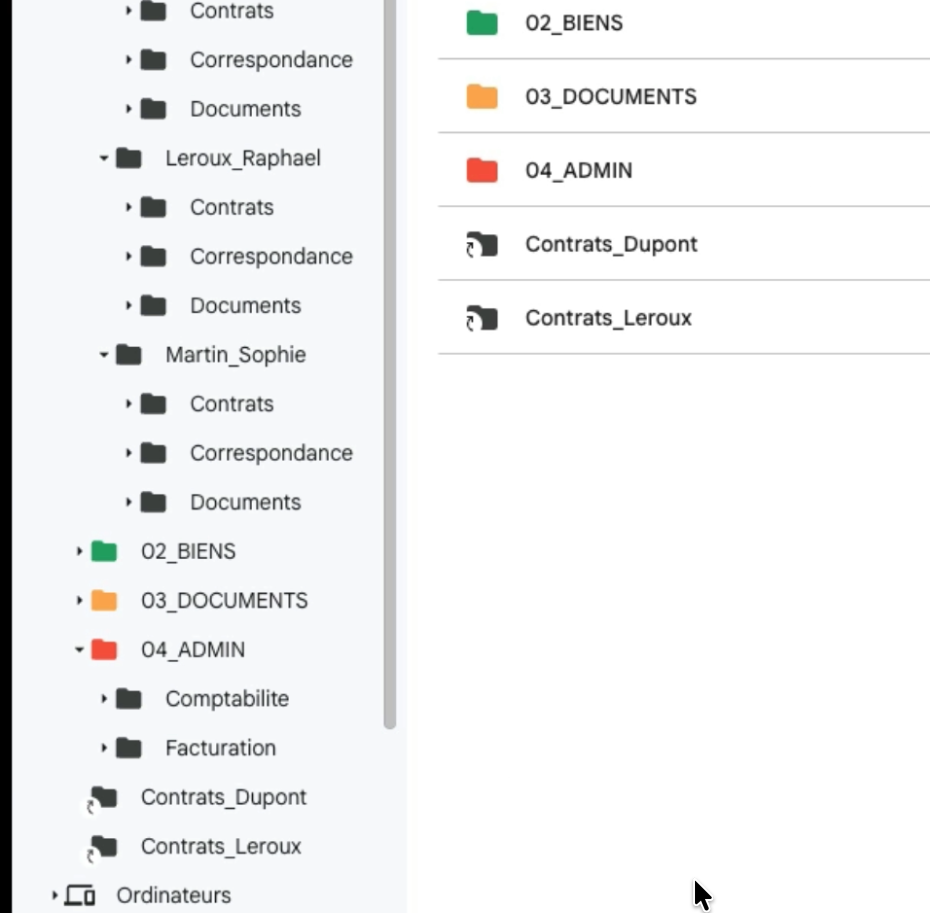Viewport: 930px width, 913px height.
Task: Open the Contrats_Leroux row name in file list
Action: (608, 319)
